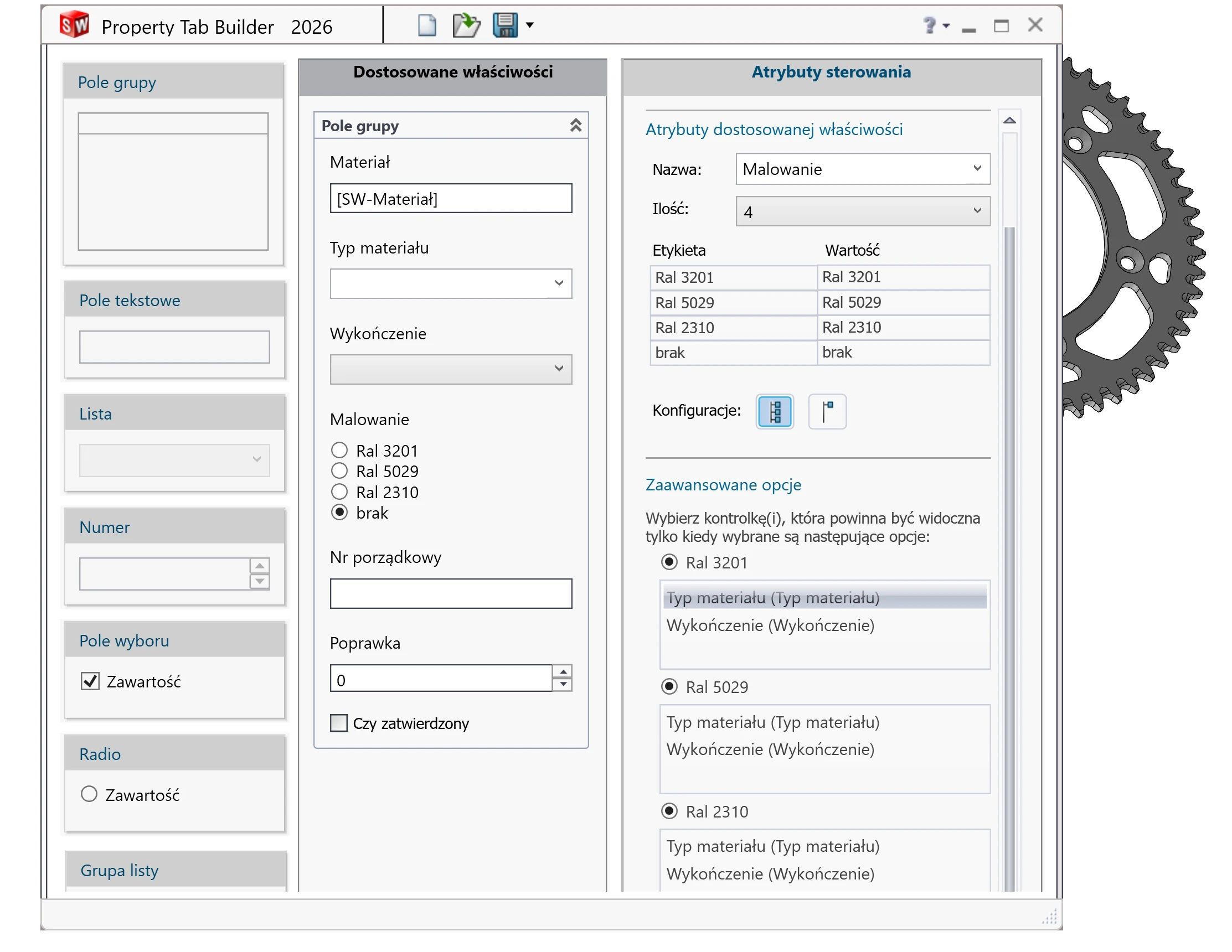The height and width of the screenshot is (952, 1232).
Task: Click the Help question mark icon
Action: point(929,25)
